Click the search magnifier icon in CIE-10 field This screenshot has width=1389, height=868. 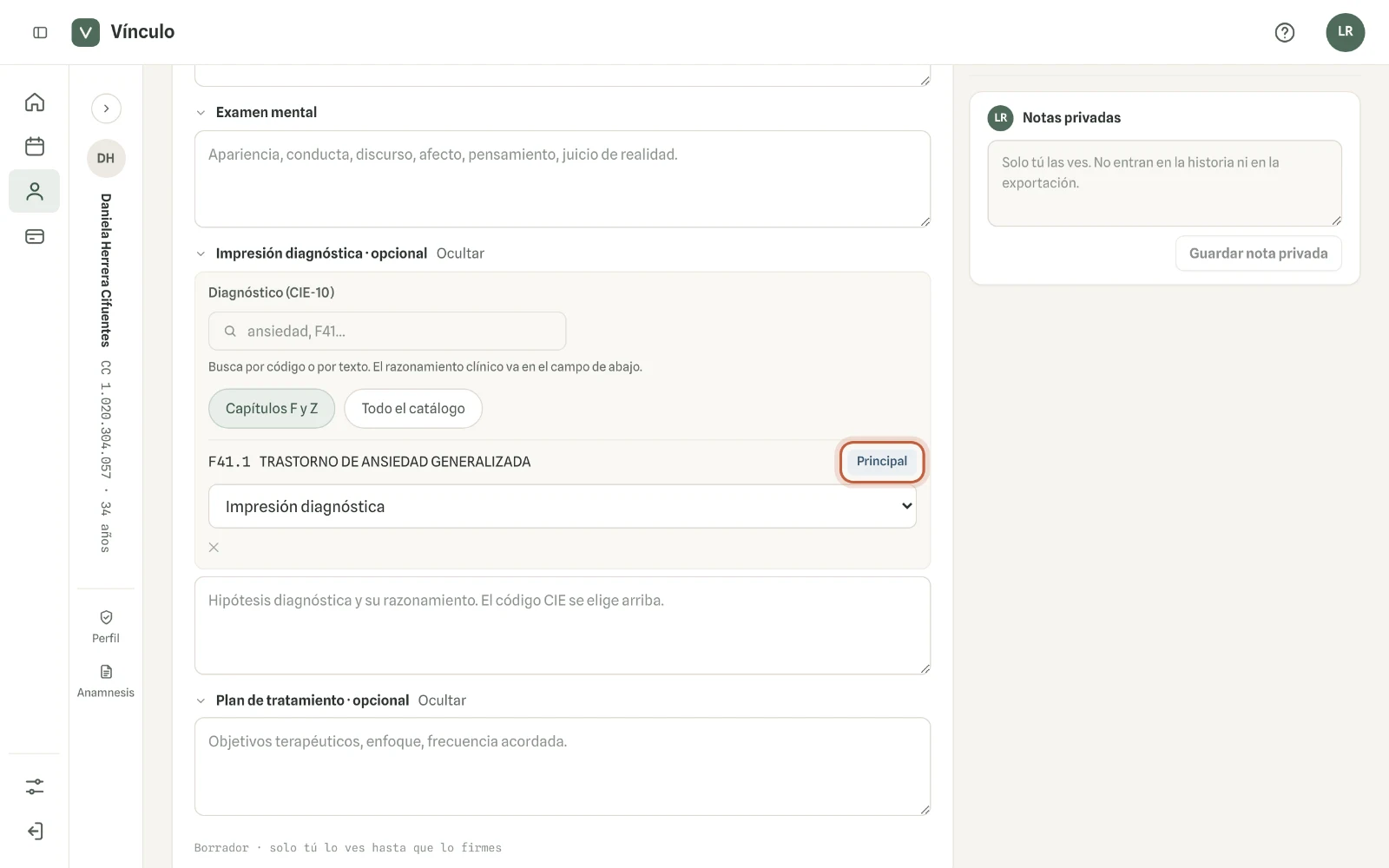pos(230,331)
